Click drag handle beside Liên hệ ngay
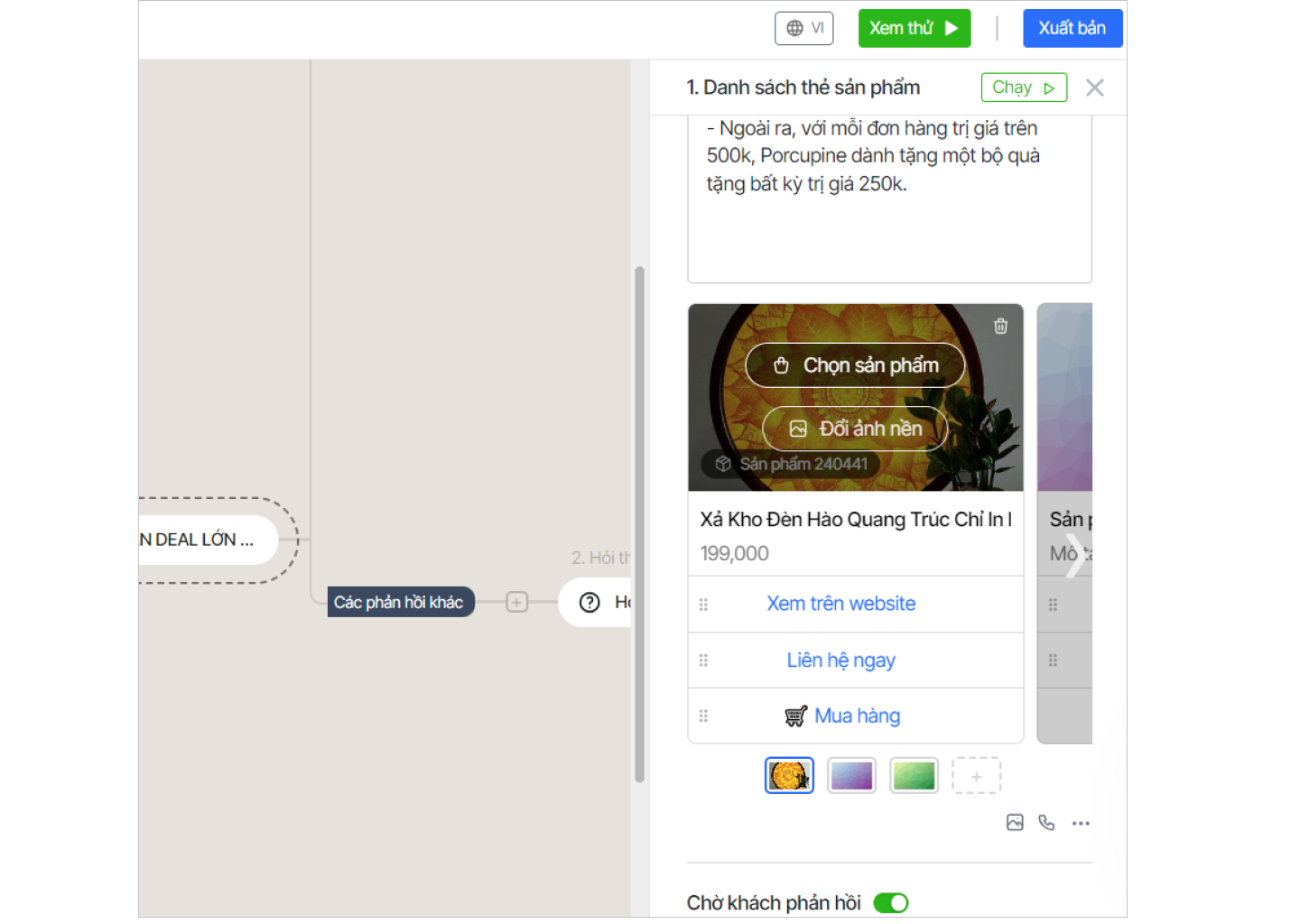The image size is (1300, 924). pos(703,661)
